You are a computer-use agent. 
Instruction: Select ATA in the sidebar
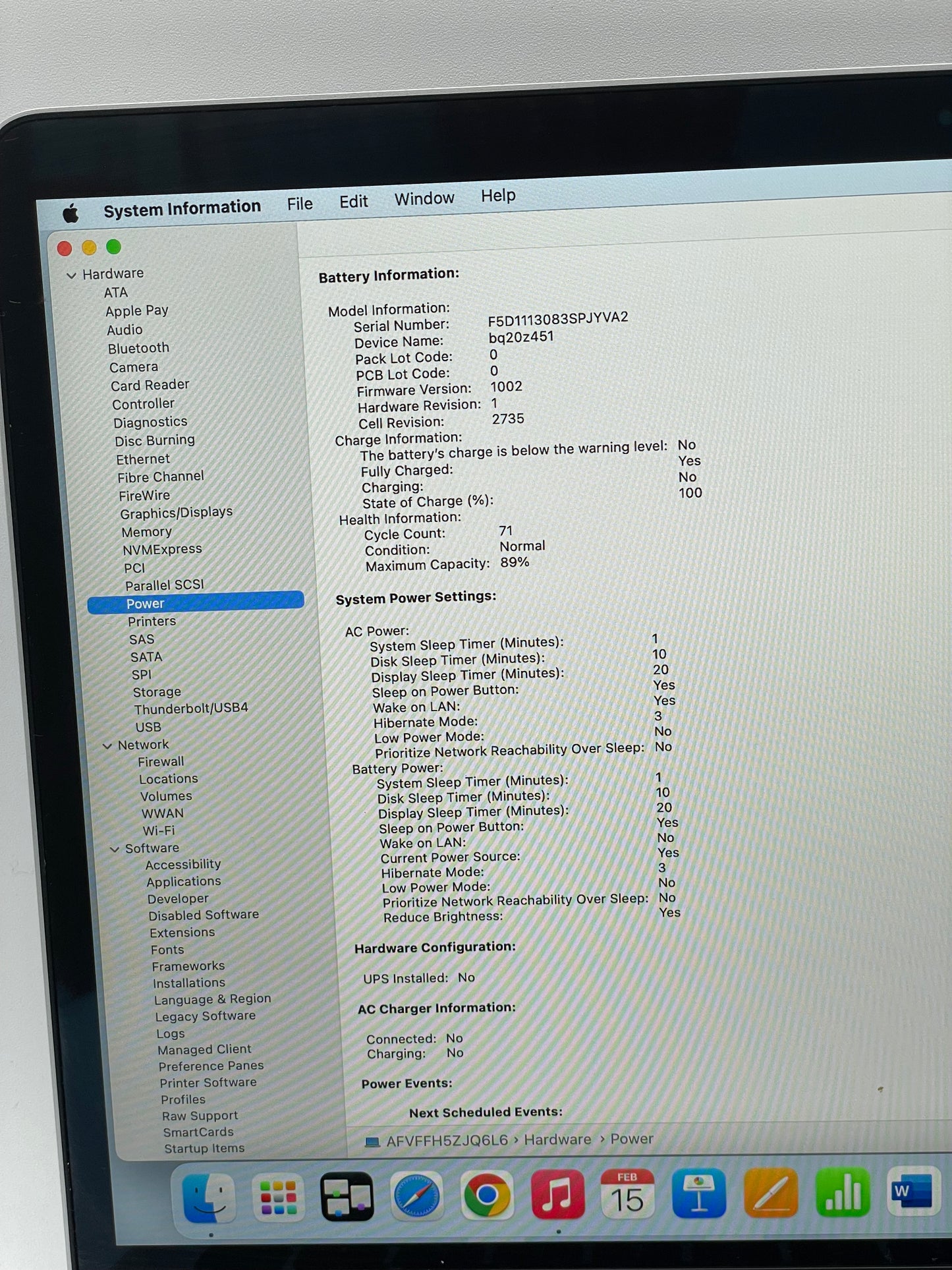coord(116,293)
